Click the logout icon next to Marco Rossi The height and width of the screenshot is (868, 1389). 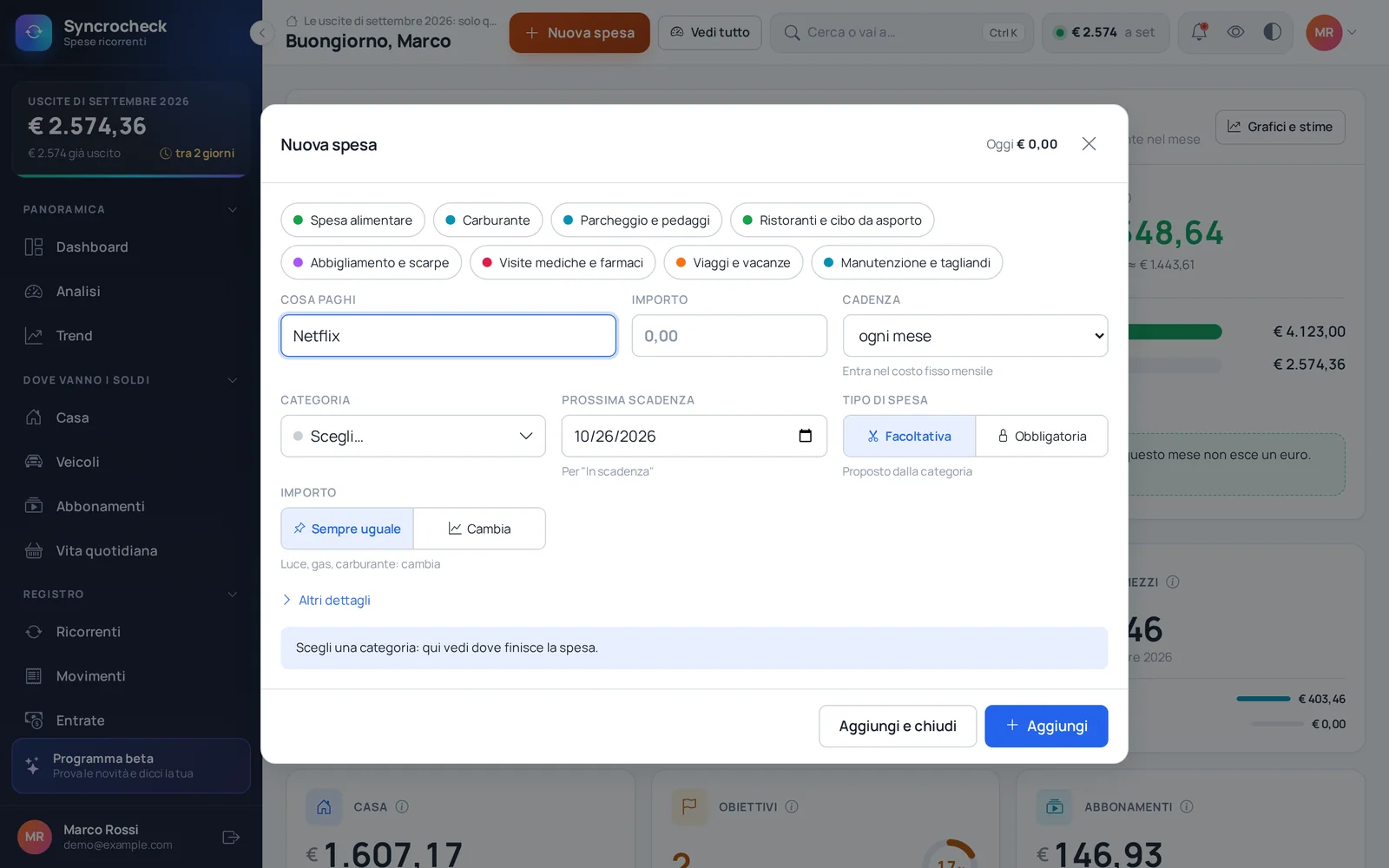231,837
